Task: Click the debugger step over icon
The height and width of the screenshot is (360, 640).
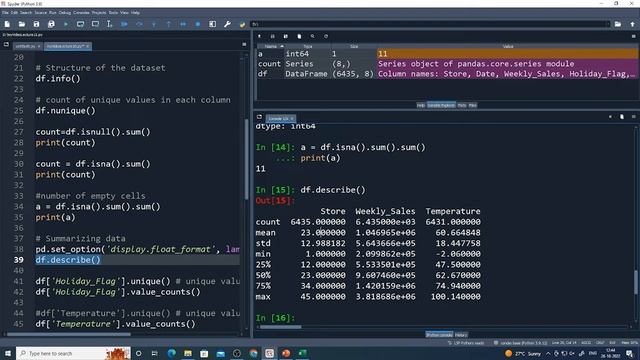Action: (x=139, y=24)
